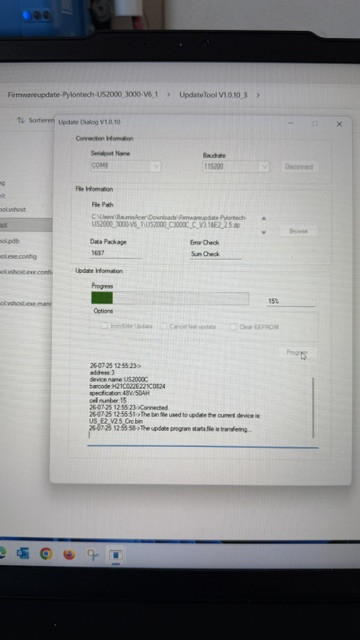This screenshot has width=360, height=640.
Task: Click the Browse button
Action: click(298, 231)
